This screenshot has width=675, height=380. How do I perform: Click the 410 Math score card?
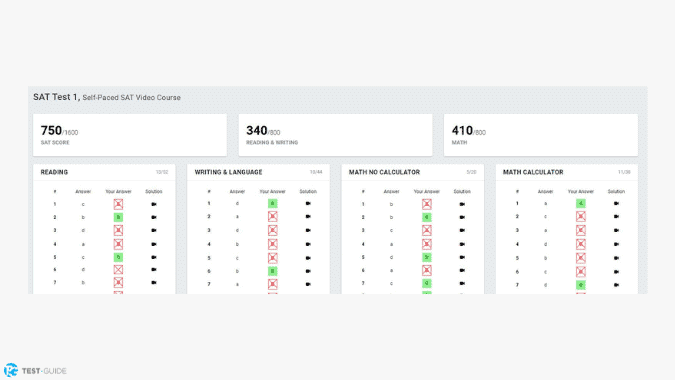pyautogui.click(x=541, y=135)
